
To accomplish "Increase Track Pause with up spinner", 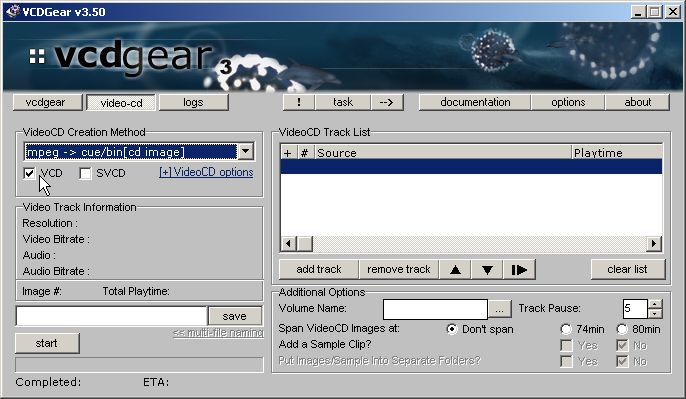I will pos(655,304).
